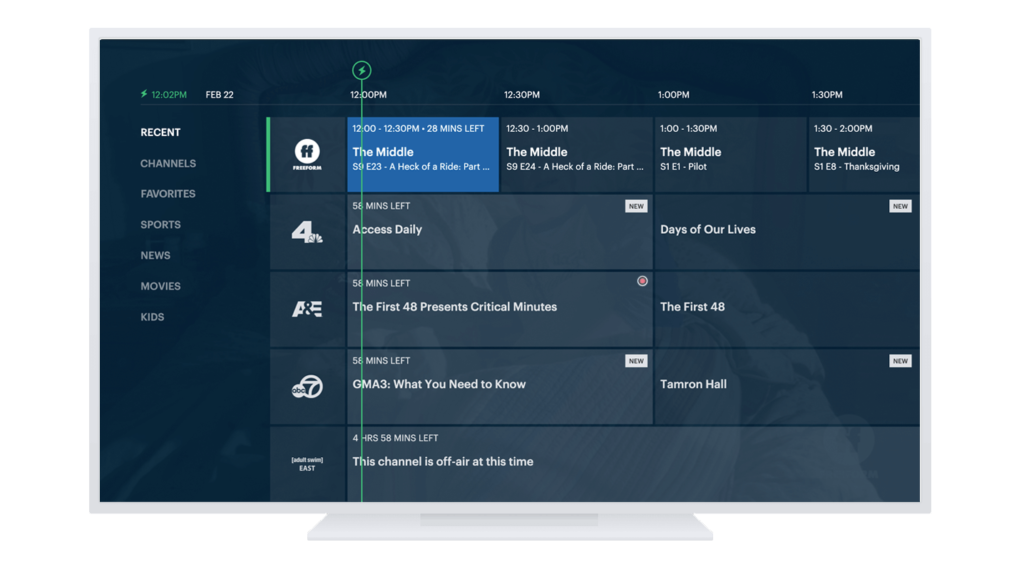Open Tamron Hall program tile
Image resolution: width=1024 pixels, height=567 pixels.
786,387
